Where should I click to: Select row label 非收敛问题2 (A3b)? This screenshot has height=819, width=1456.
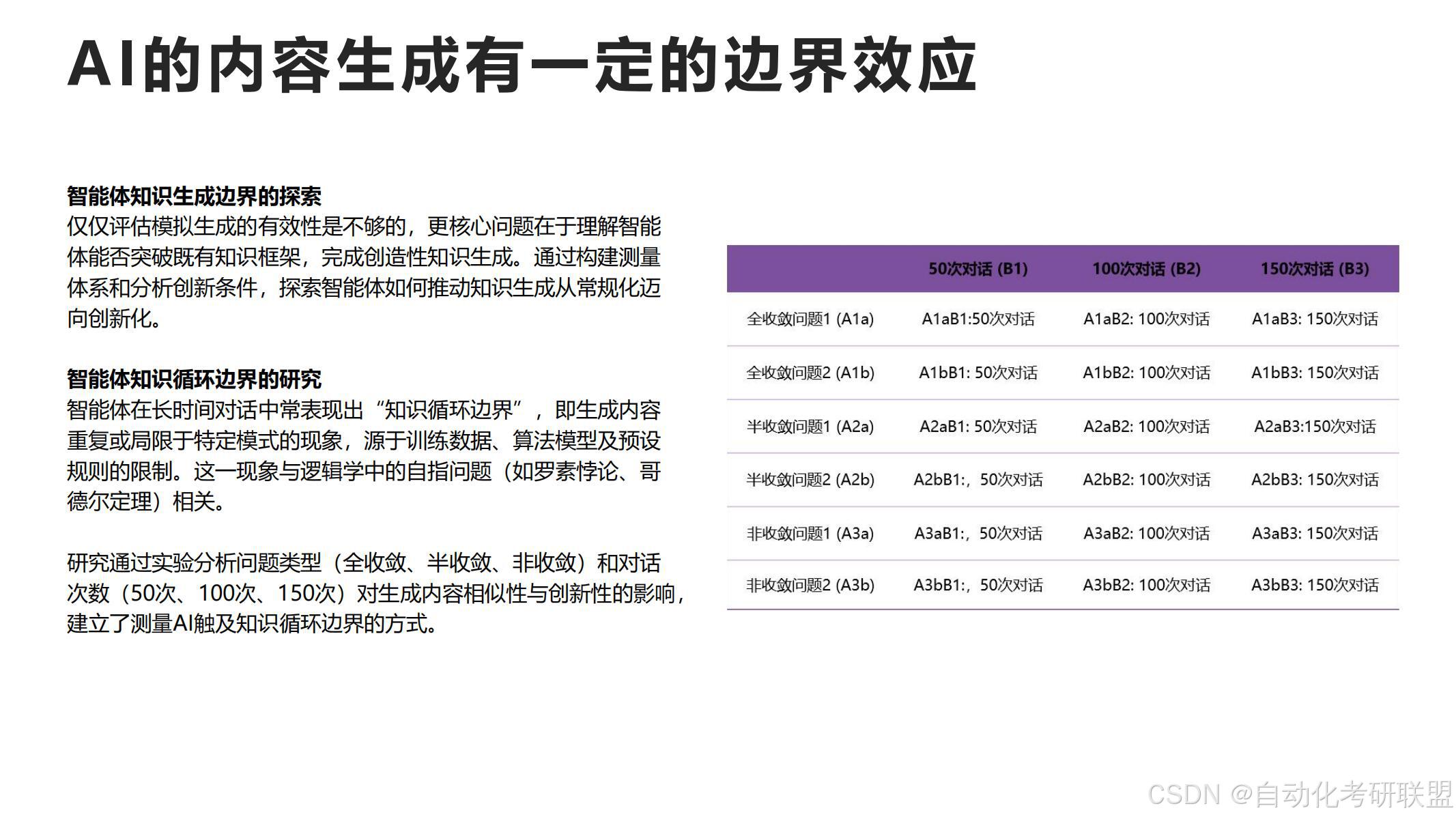(810, 586)
